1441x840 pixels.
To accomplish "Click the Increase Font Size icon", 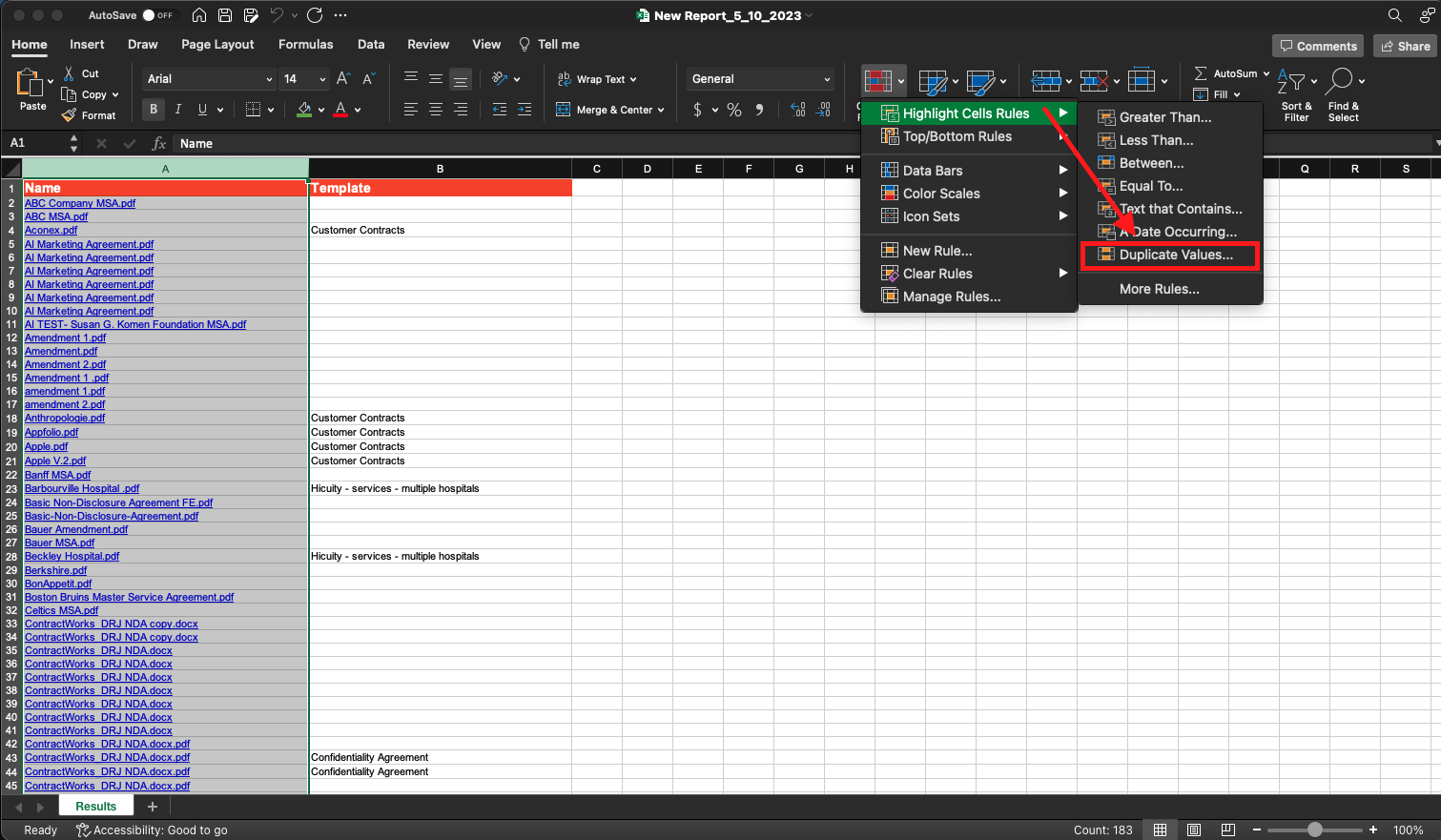I will pyautogui.click(x=343, y=79).
